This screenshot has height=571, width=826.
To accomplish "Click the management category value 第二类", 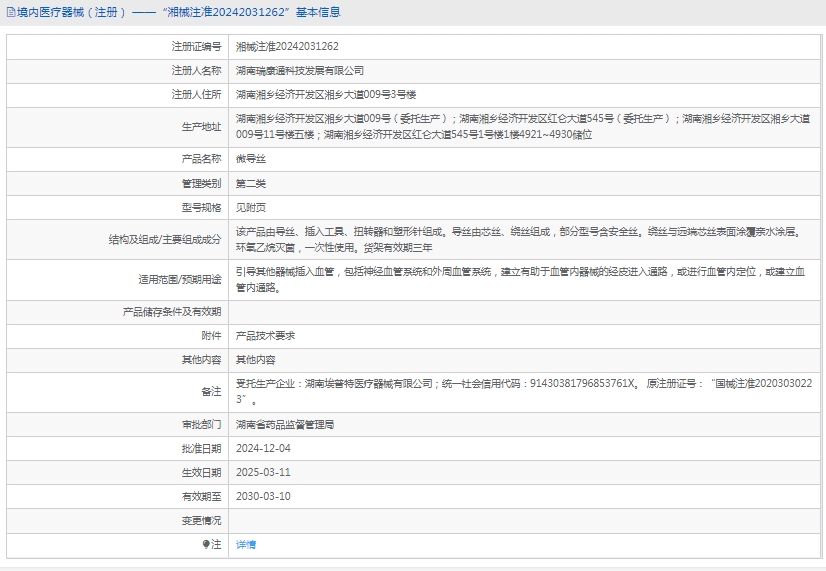I will [251, 184].
